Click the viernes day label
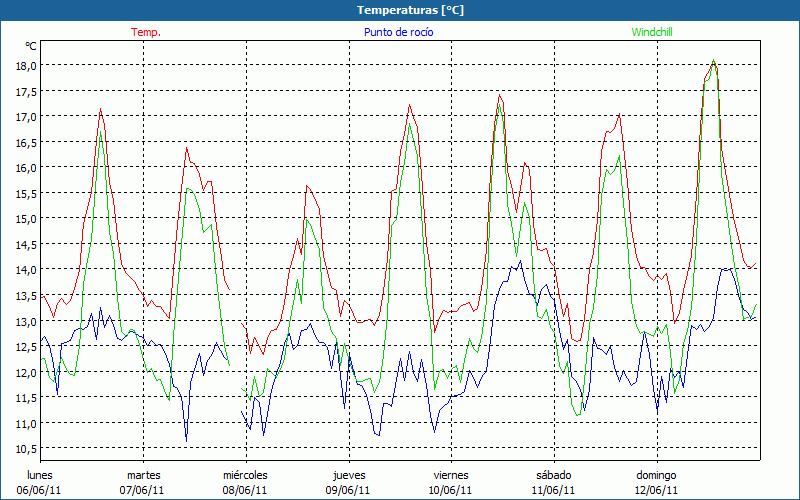Image resolution: width=800 pixels, height=500 pixels. (x=451, y=475)
